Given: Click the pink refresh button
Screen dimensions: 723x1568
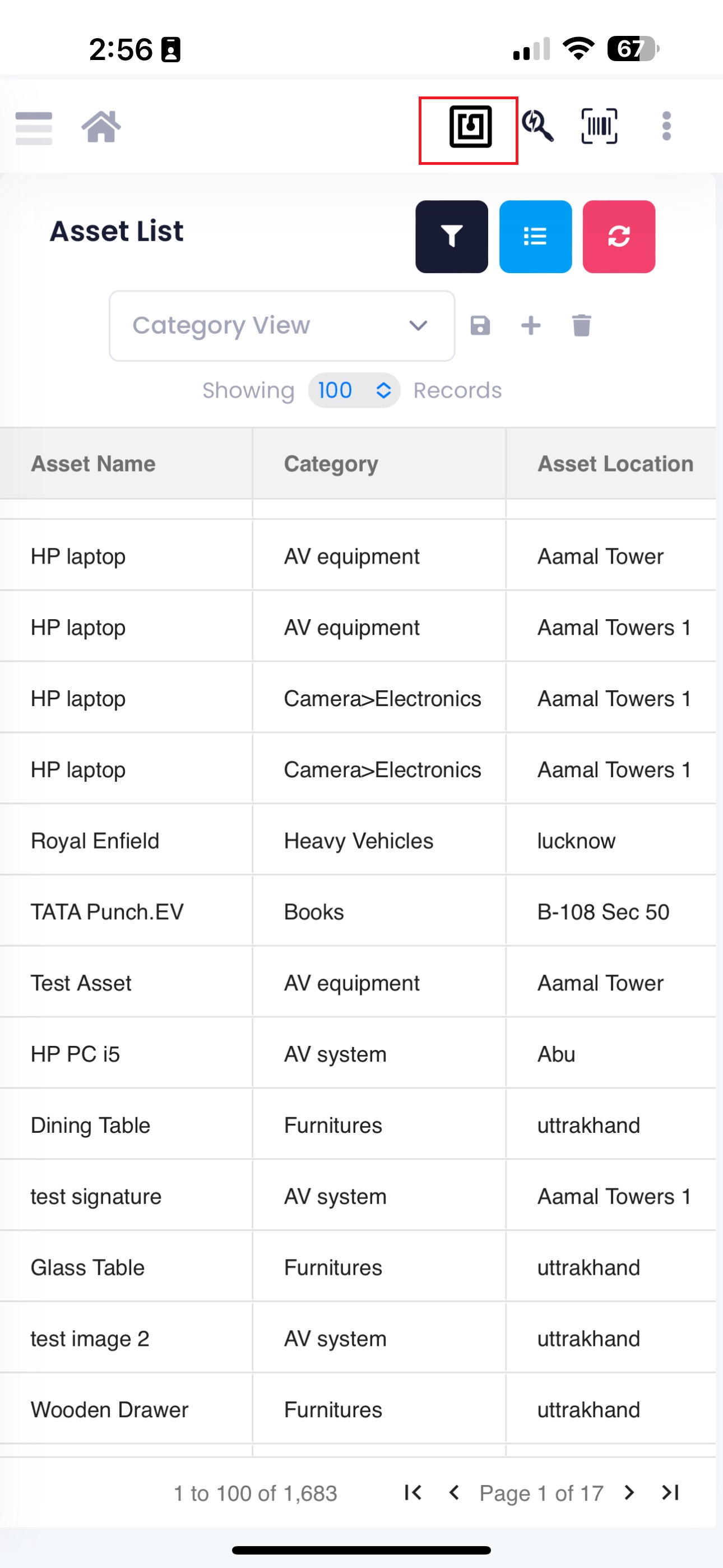Looking at the screenshot, I should (619, 237).
